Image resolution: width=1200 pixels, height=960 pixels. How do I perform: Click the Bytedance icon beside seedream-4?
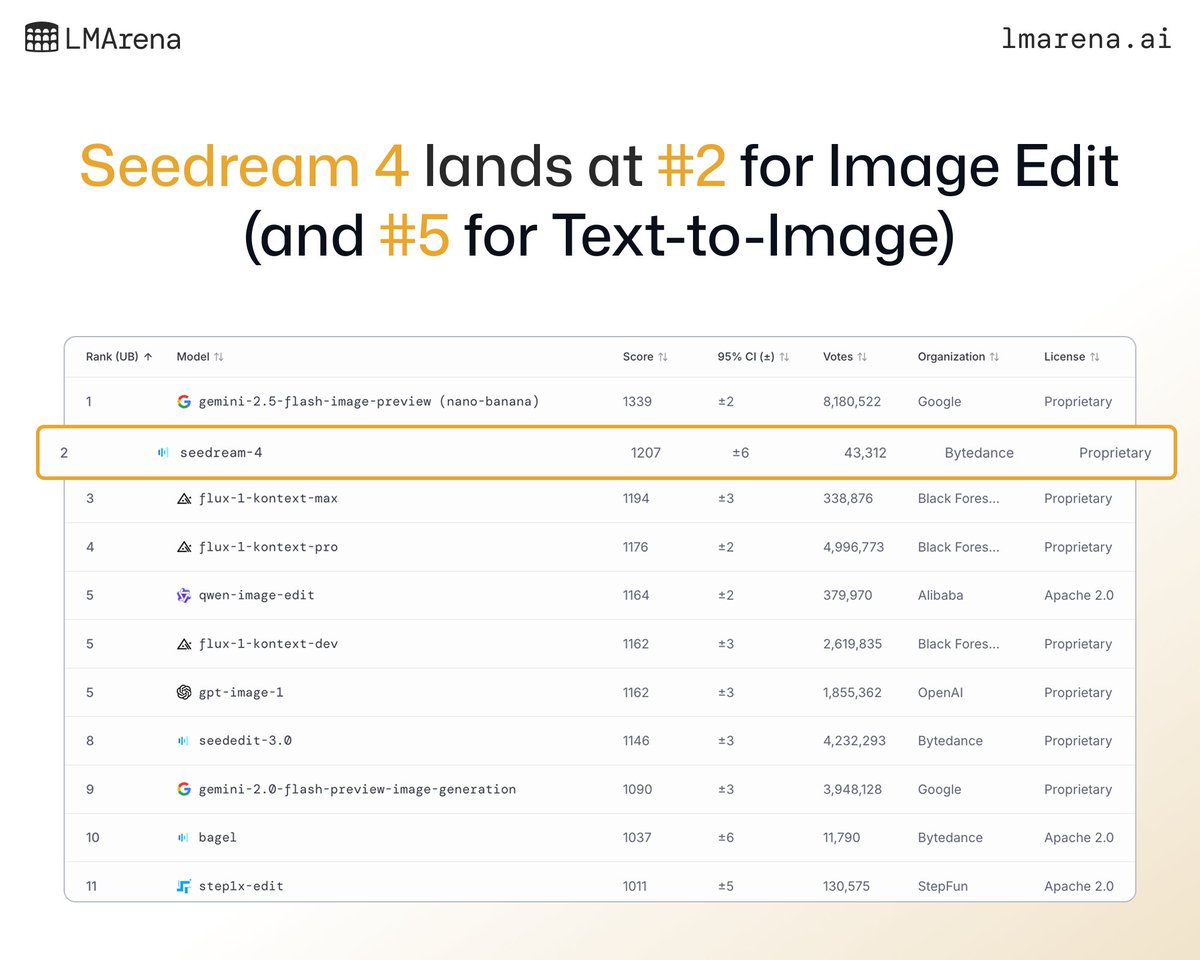coord(163,453)
